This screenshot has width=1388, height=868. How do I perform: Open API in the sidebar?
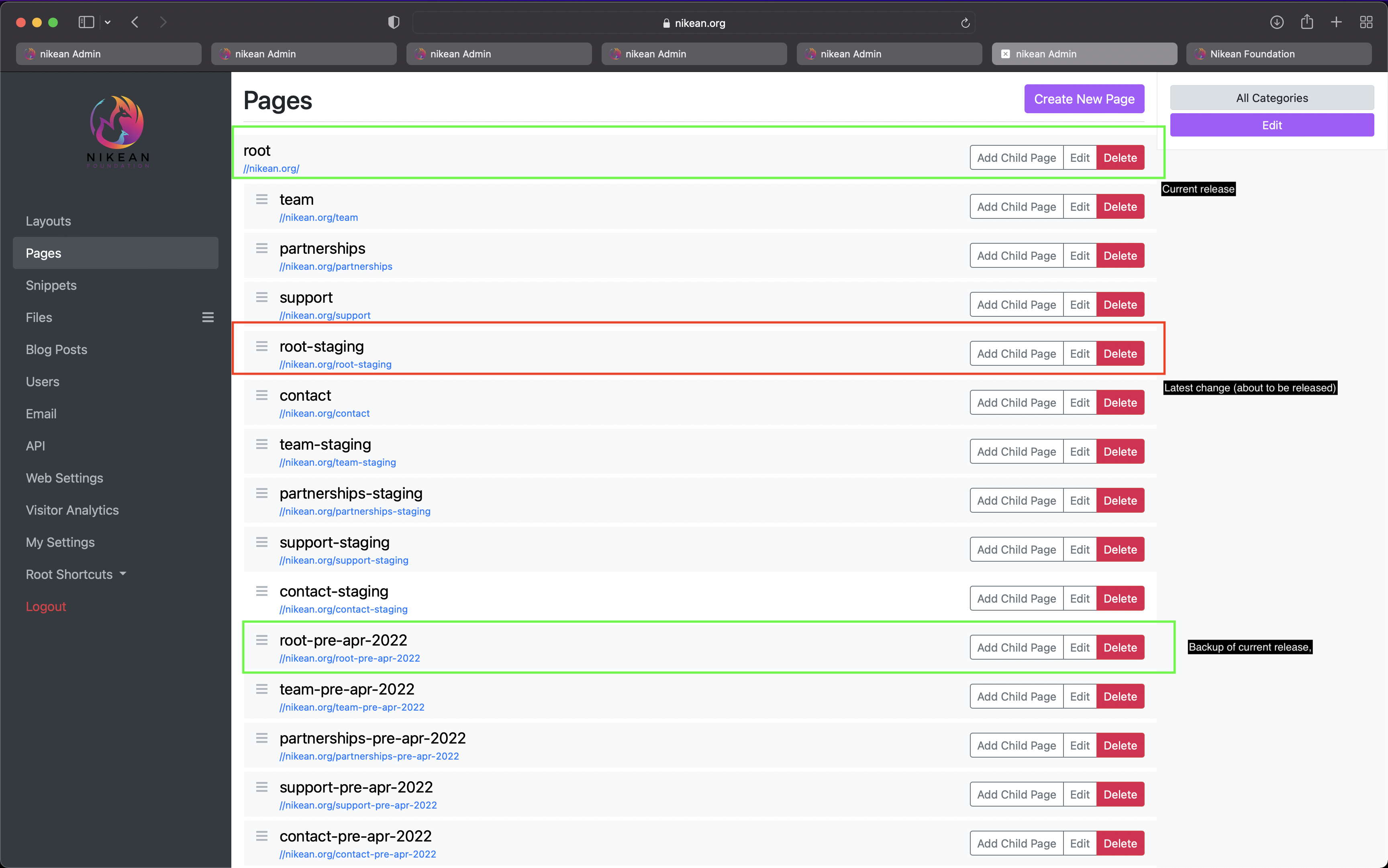pyautogui.click(x=35, y=446)
